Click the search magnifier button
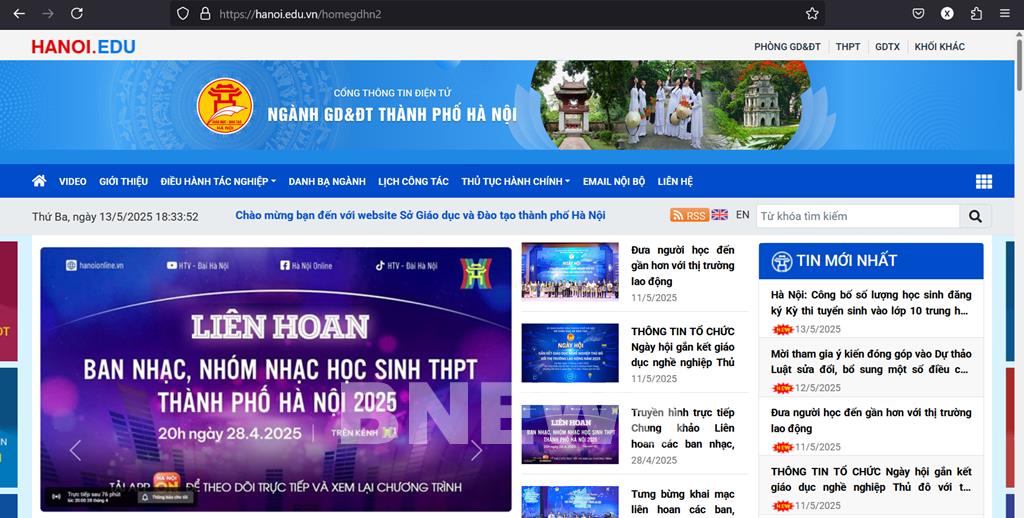Viewport: 1024px width, 518px height. [x=975, y=216]
